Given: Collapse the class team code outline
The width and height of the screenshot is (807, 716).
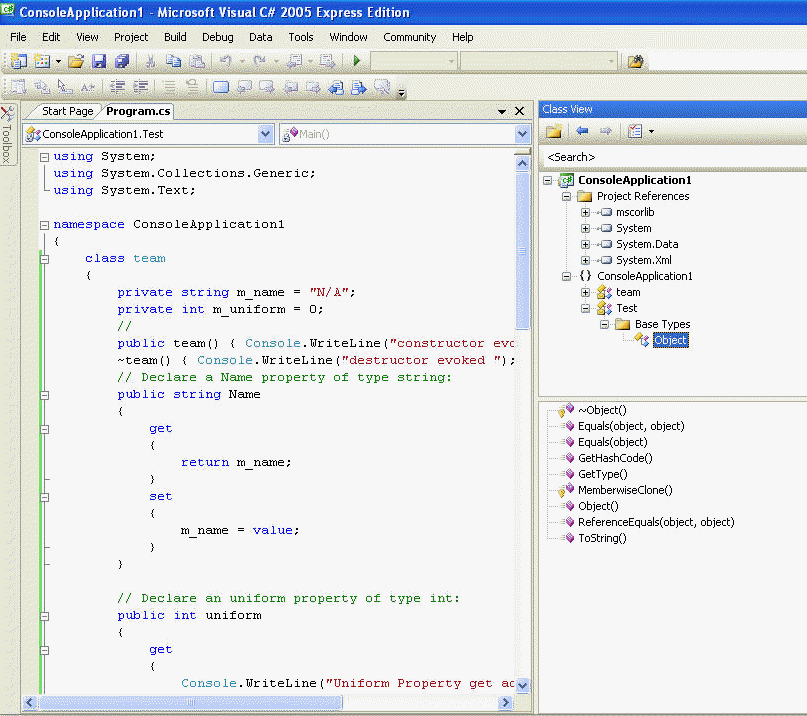Looking at the screenshot, I should pos(44,258).
